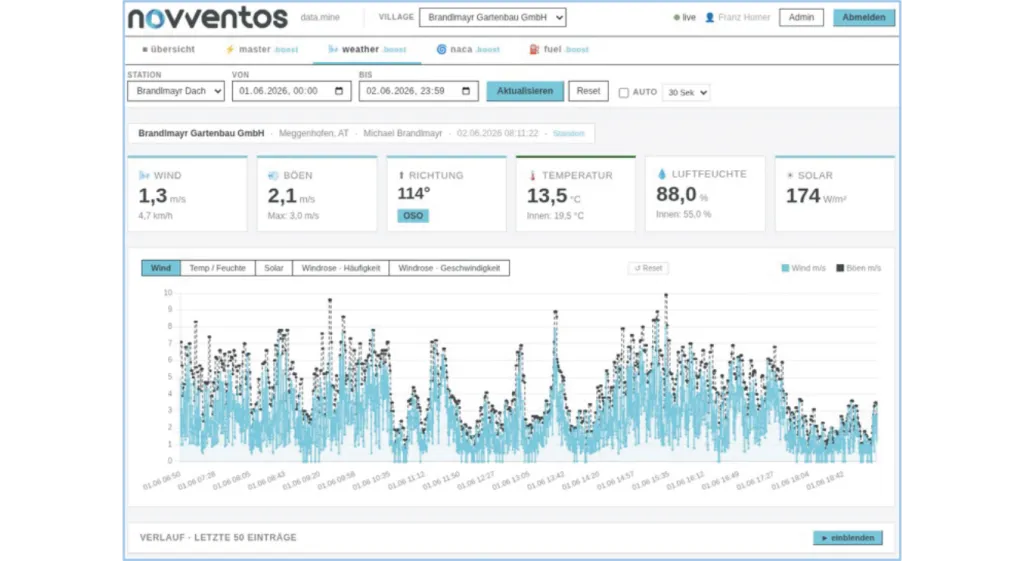The height and width of the screenshot is (561, 1024).
Task: Click the wind value 1,3
Action: pos(152,195)
